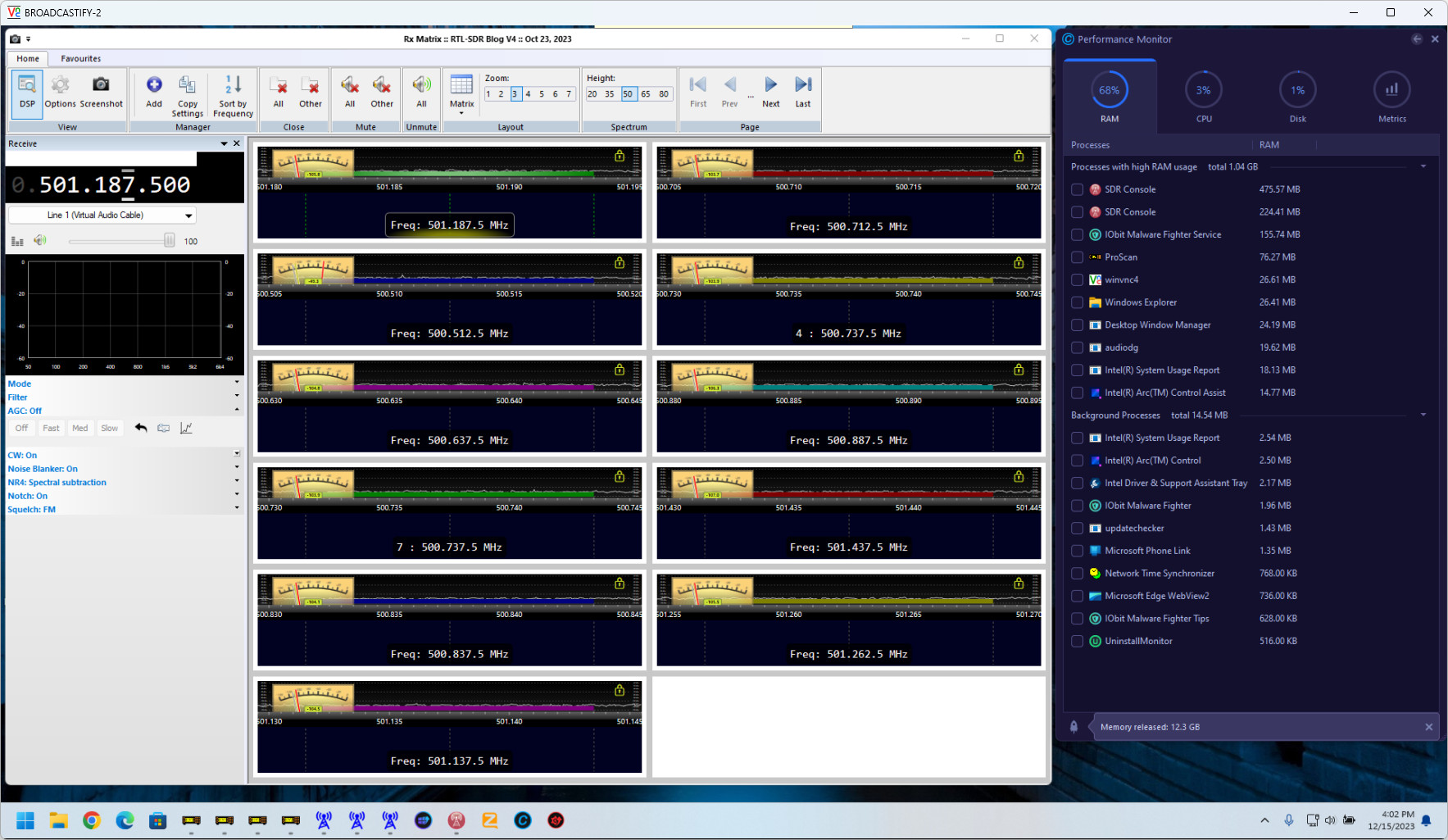This screenshot has height=840, width=1448.
Task: Check the ProScan process checkbox
Action: pos(1078,257)
